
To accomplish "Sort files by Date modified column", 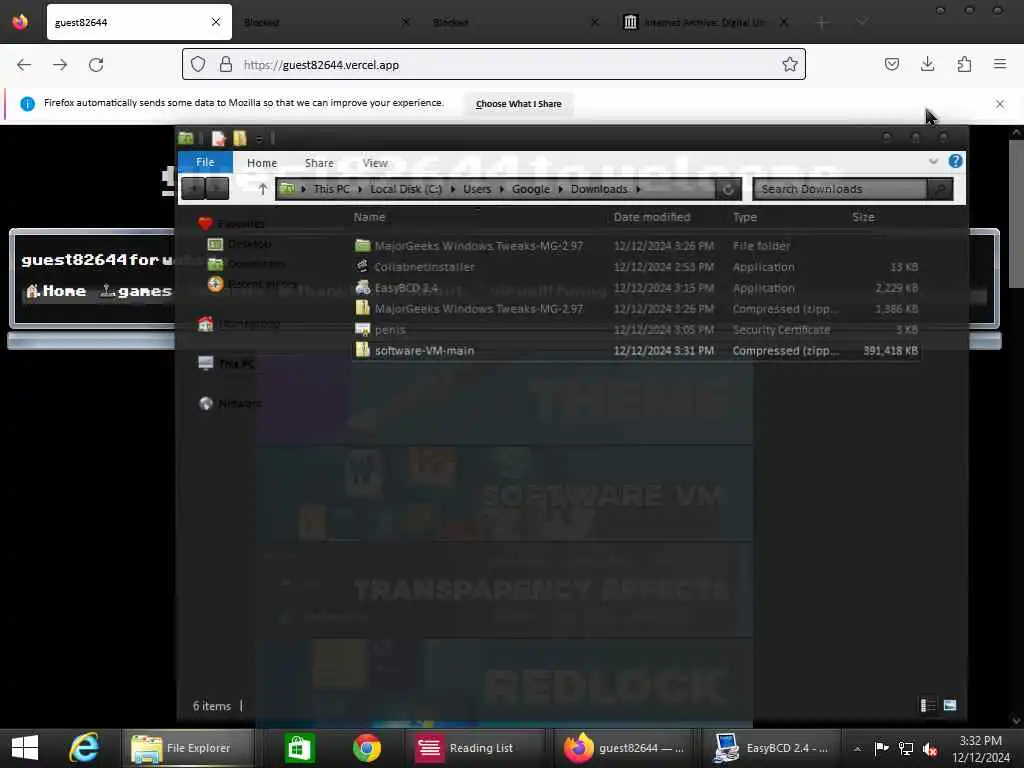I will pos(652,217).
